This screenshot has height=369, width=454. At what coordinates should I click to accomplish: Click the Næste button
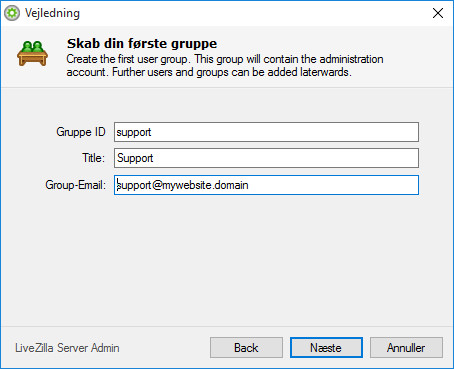(x=326, y=348)
